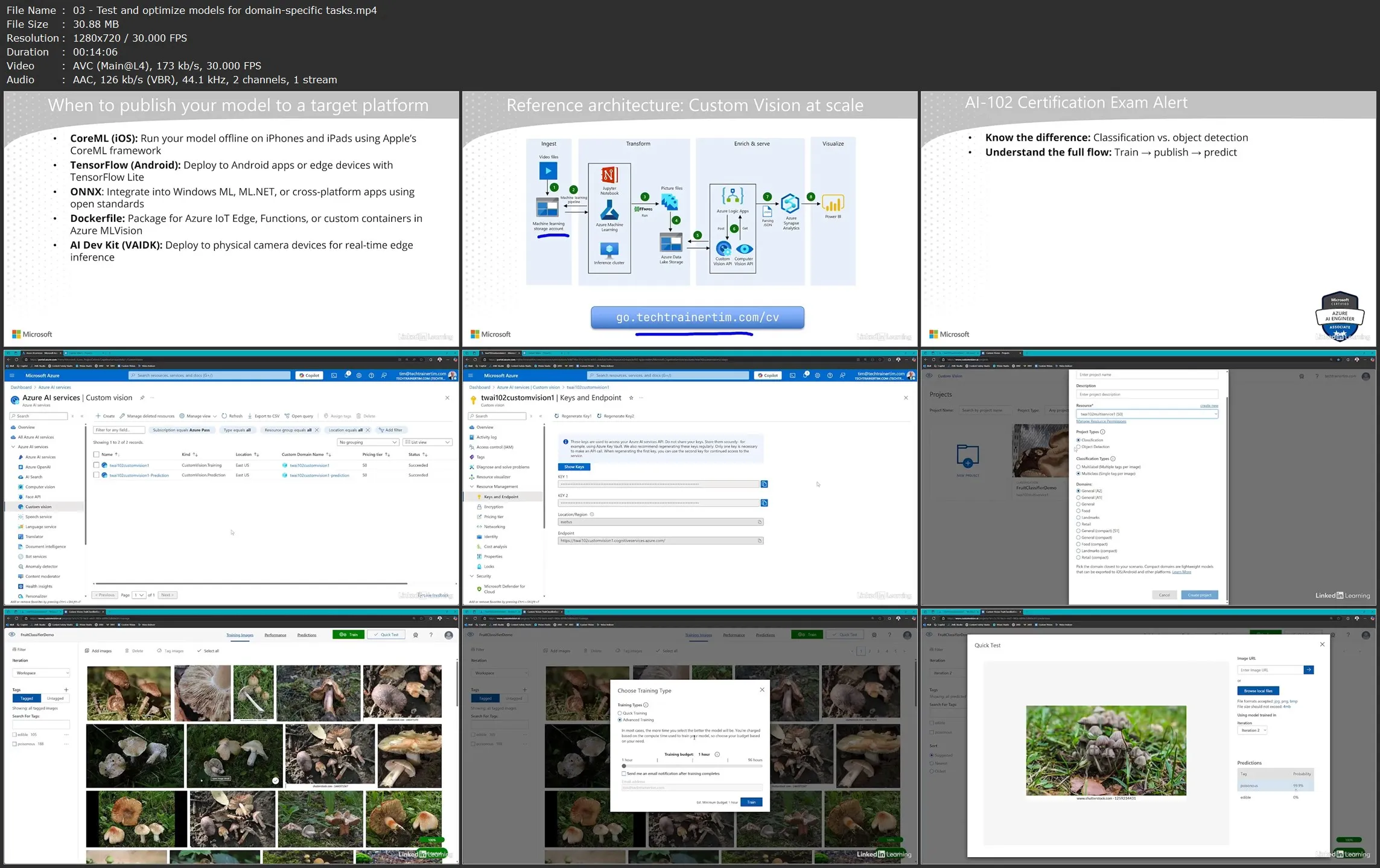Click Cancel in the create project dialog
This screenshot has width=1380, height=868.
(1165, 595)
